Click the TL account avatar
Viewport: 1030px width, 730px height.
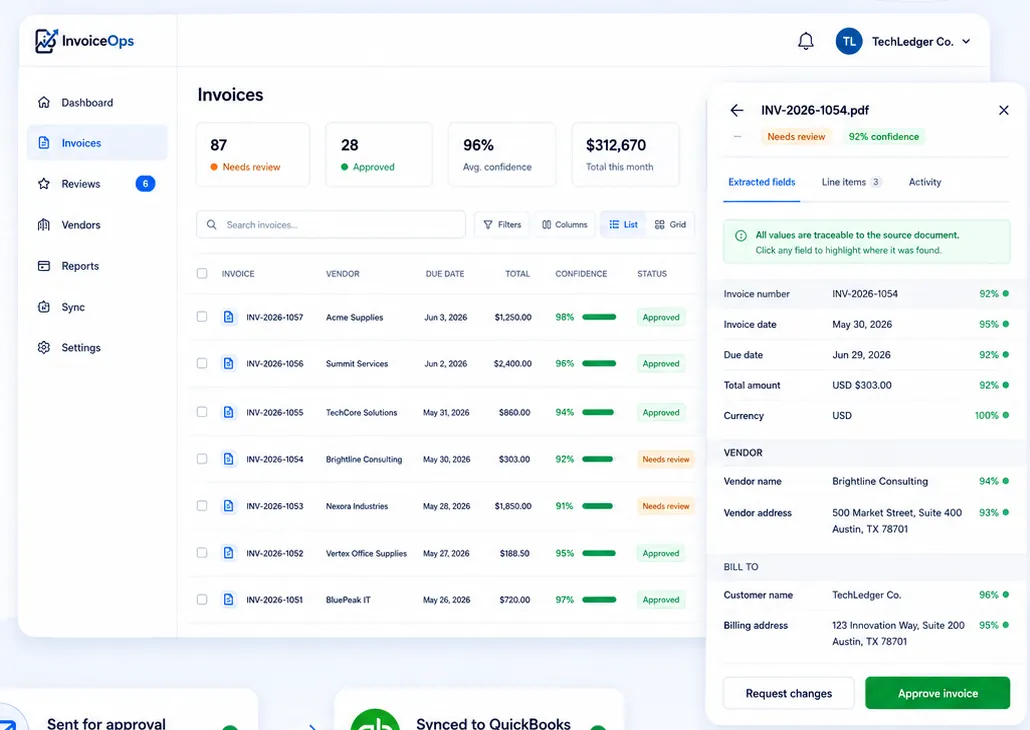[849, 41]
